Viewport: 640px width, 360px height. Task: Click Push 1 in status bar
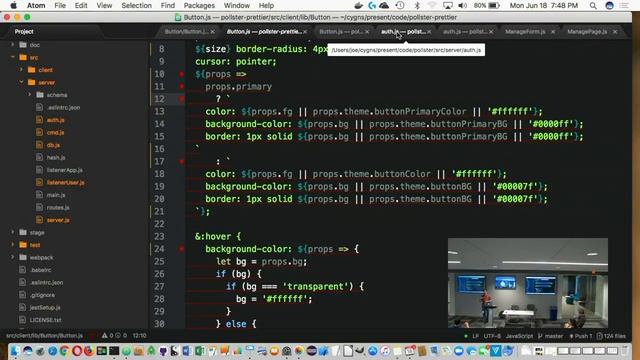coord(580,336)
